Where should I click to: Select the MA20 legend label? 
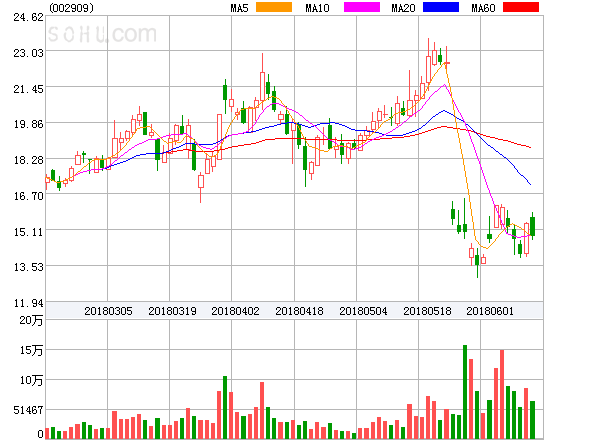[x=403, y=8]
